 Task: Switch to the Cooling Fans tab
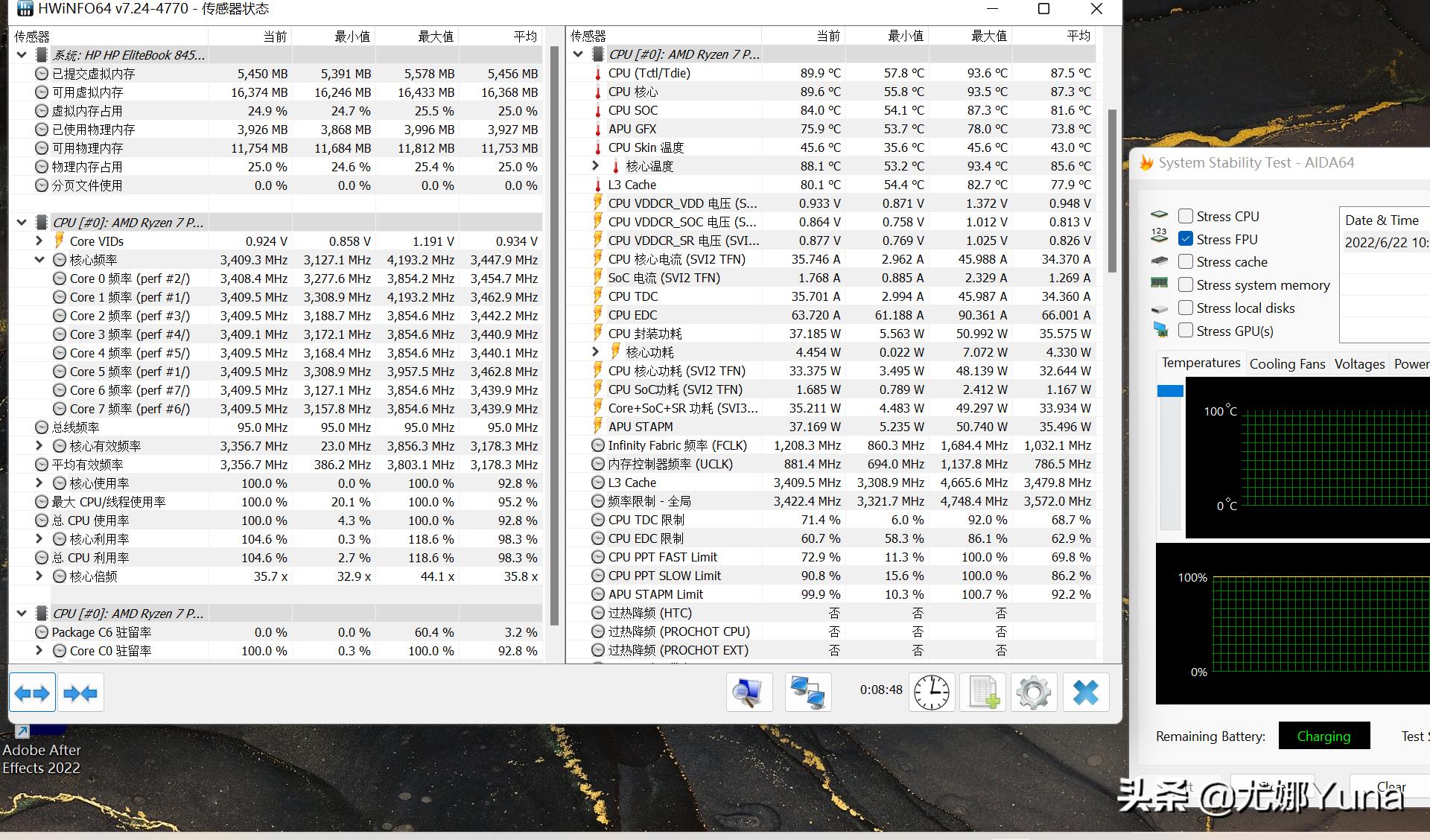pos(1287,363)
